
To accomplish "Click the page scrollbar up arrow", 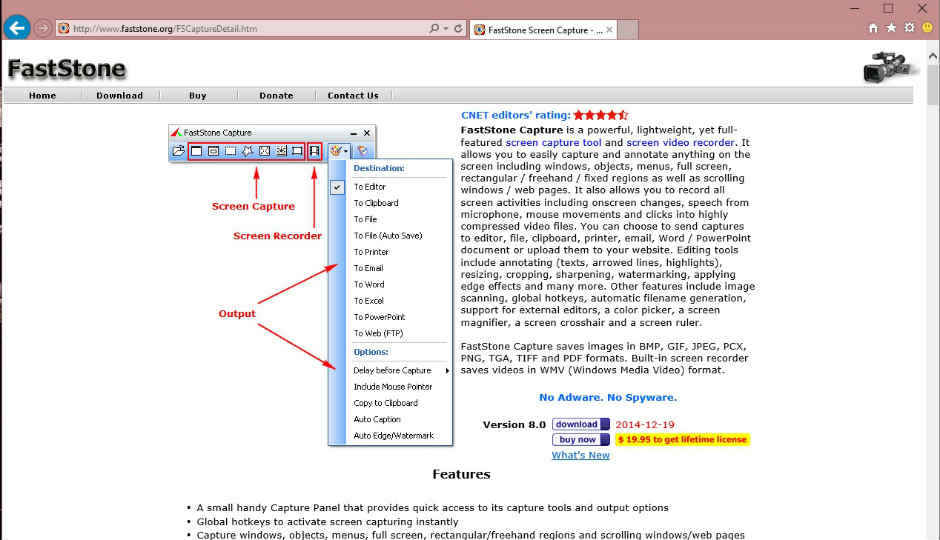I will tap(932, 56).
